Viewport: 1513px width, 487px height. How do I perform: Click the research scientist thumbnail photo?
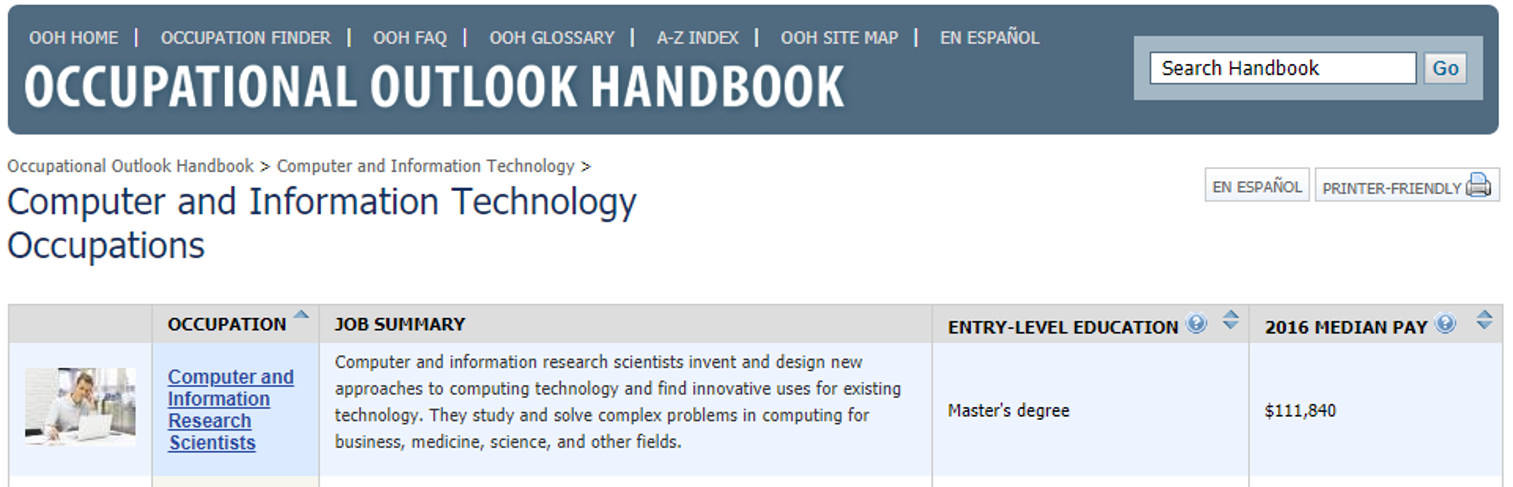tap(80, 406)
